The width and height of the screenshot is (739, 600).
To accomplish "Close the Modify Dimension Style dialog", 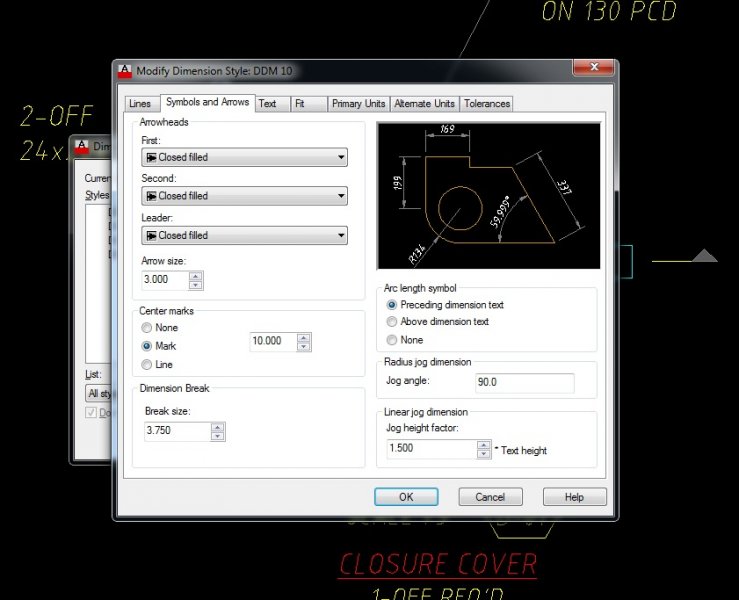I will [x=594, y=67].
